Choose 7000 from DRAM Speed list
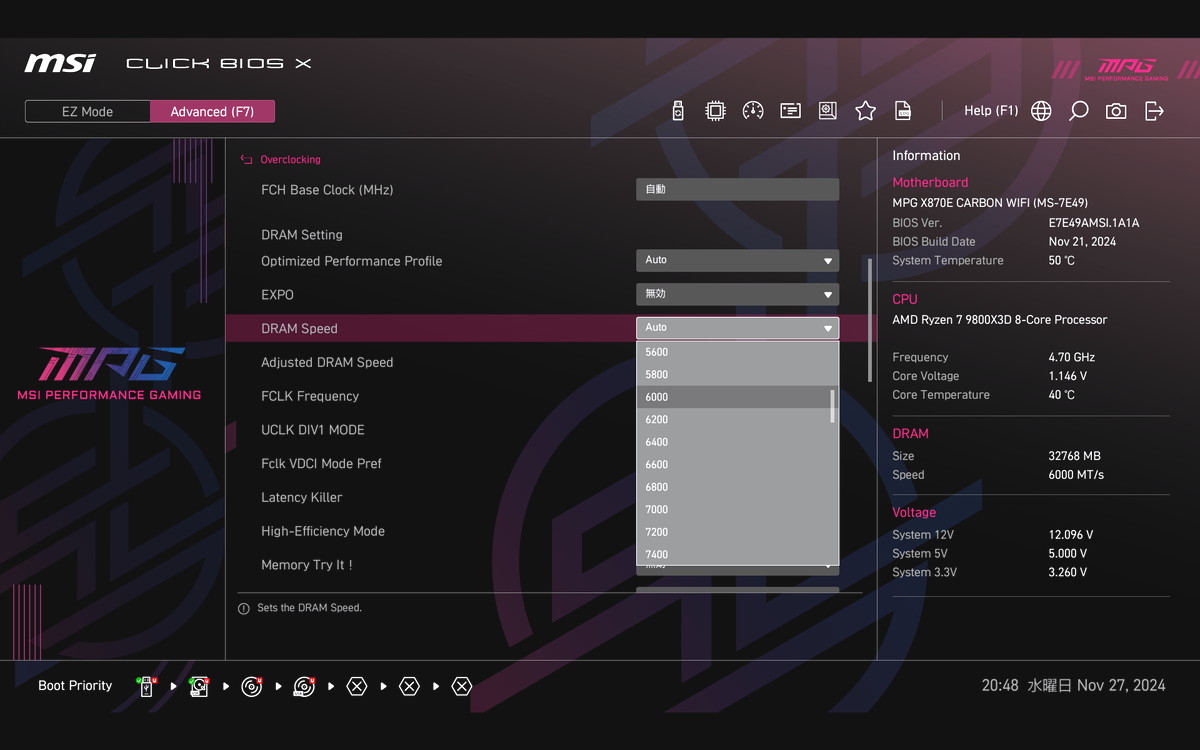The image size is (1200, 750). tap(733, 510)
